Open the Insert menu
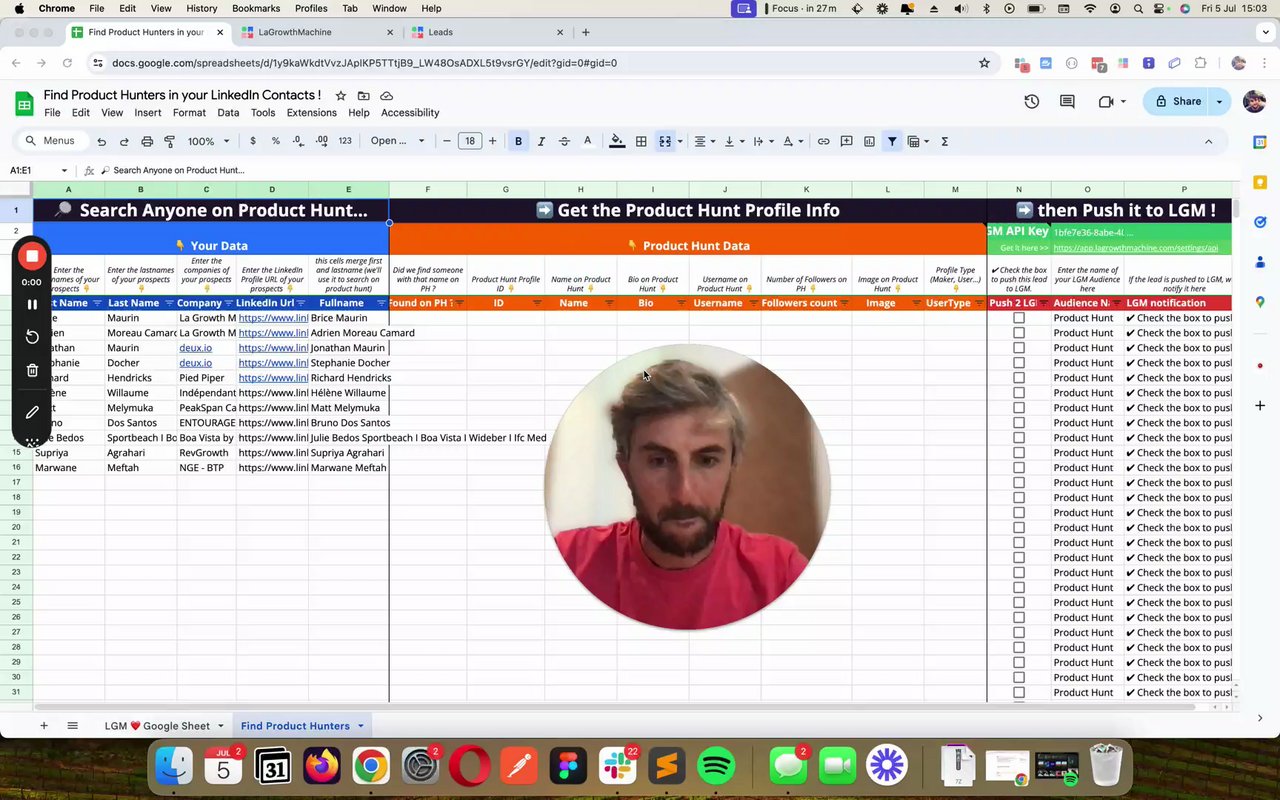Screen dimensions: 1280x800 (148, 113)
